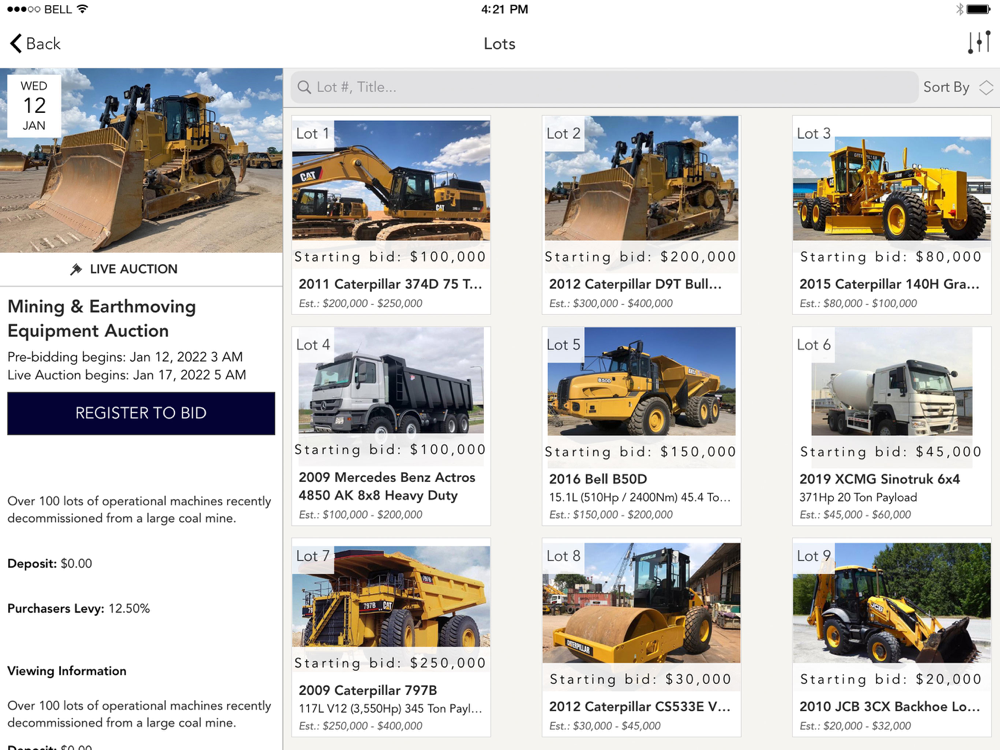Click 'Est.: $200,000 - $250,000' estimate
The height and width of the screenshot is (750, 1000).
click(x=360, y=304)
